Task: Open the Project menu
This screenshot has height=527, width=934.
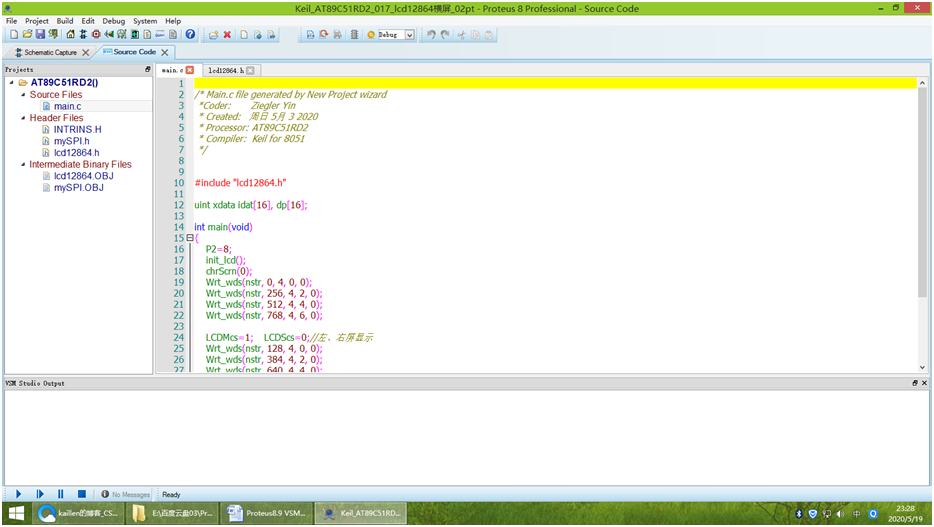Action: 36,21
